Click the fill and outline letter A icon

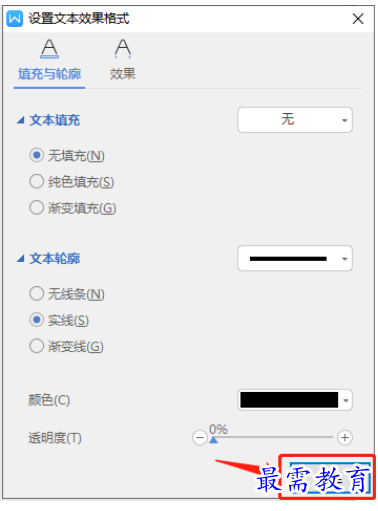49,49
